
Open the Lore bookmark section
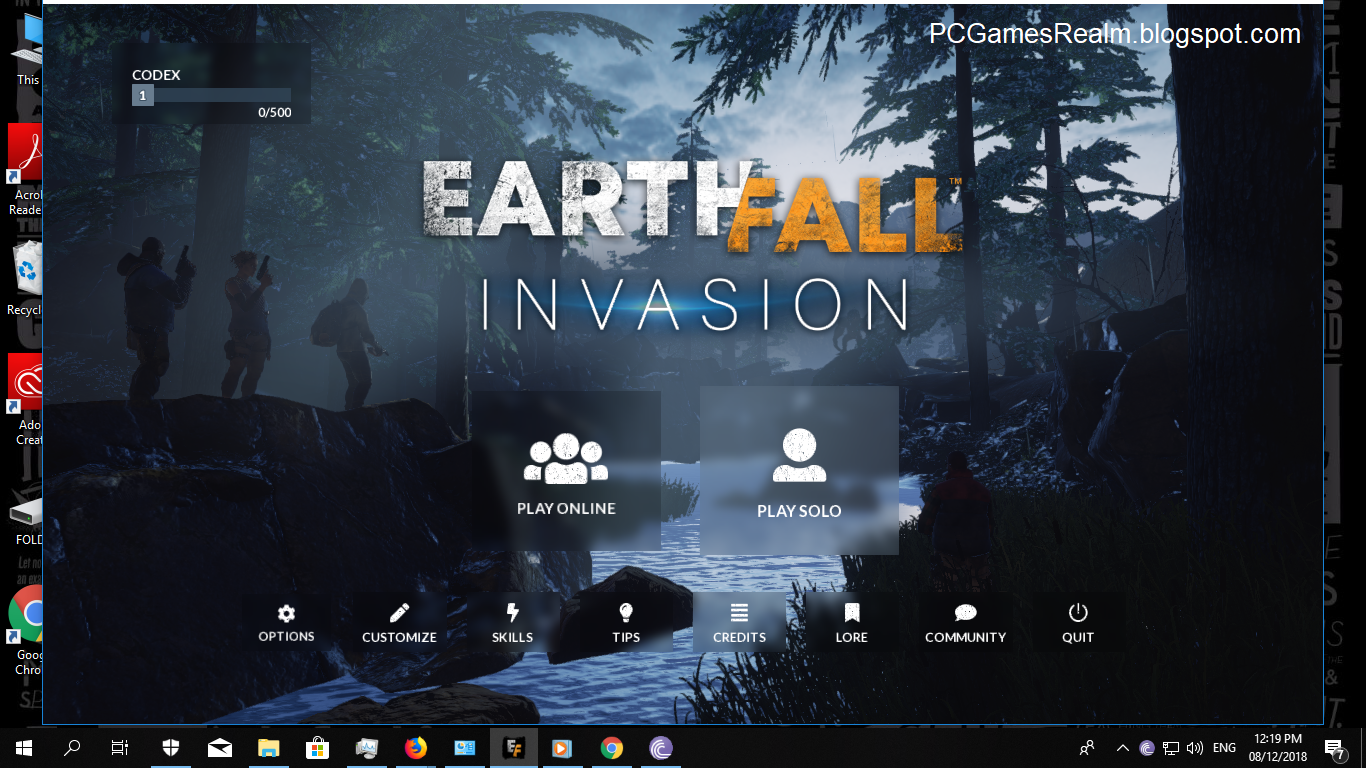click(852, 622)
